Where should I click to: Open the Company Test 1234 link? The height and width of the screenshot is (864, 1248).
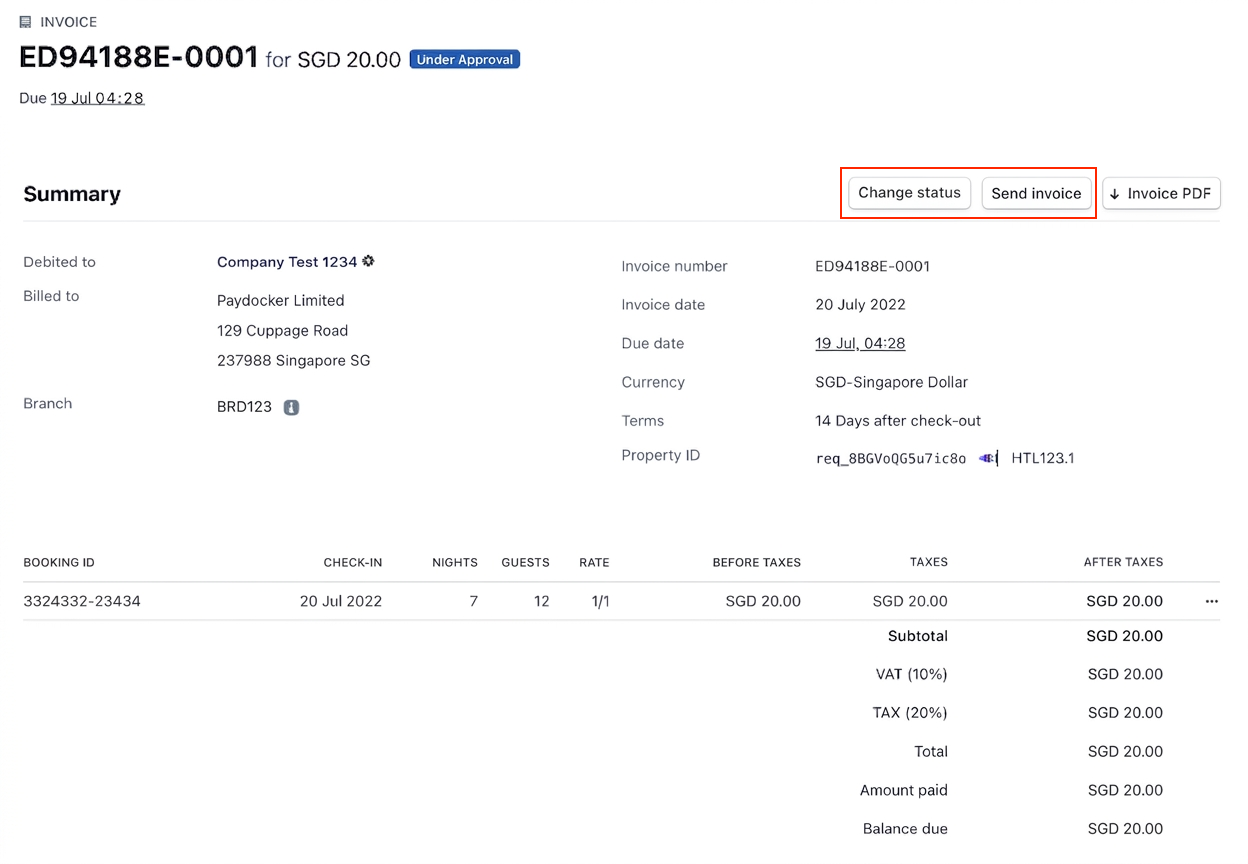coord(286,262)
